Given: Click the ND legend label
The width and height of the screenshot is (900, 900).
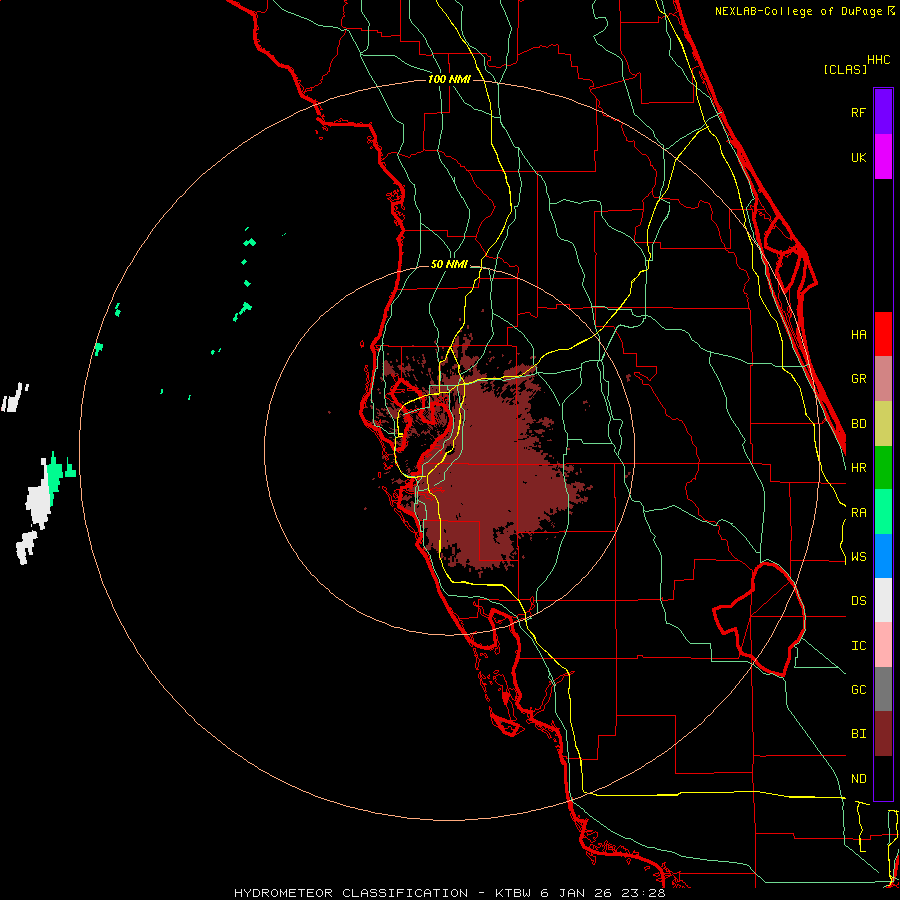Looking at the screenshot, I should click(858, 778).
